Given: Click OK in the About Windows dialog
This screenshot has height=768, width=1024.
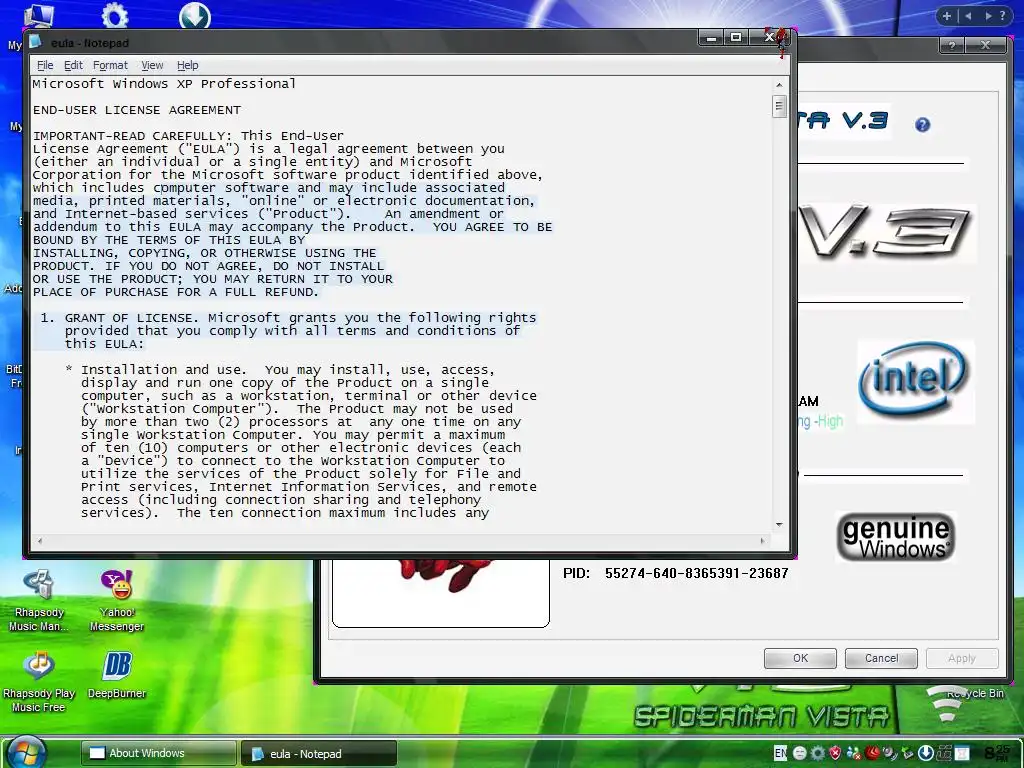Looking at the screenshot, I should 800,658.
